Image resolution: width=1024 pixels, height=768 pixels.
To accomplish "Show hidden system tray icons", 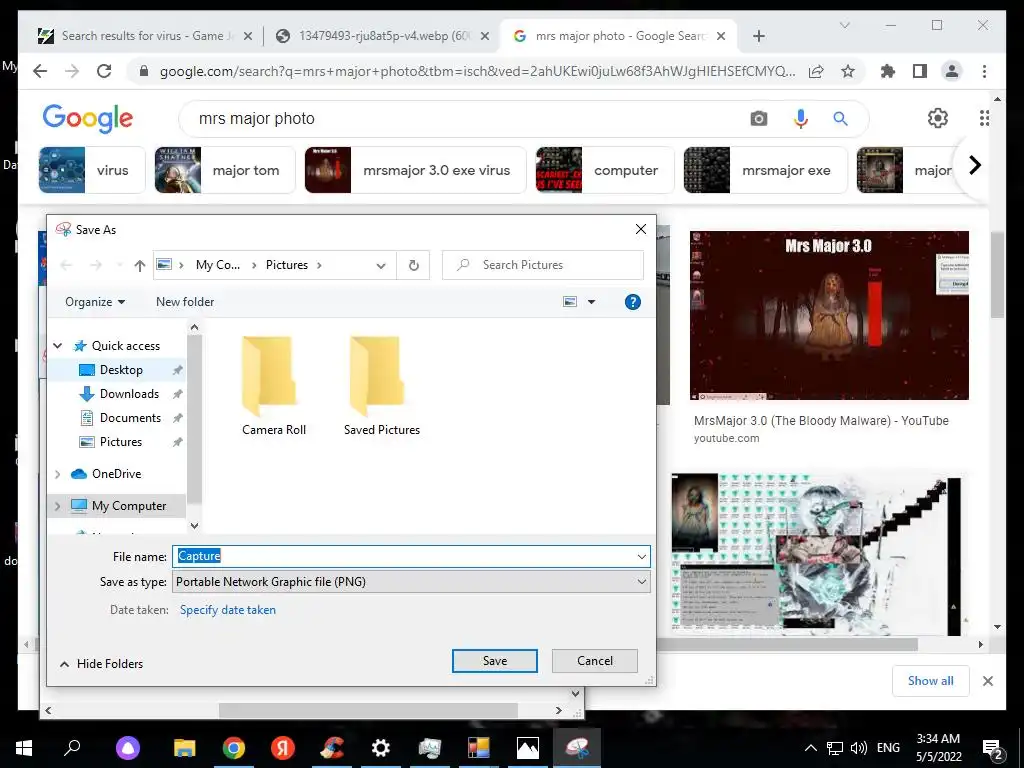I will click(x=810, y=748).
